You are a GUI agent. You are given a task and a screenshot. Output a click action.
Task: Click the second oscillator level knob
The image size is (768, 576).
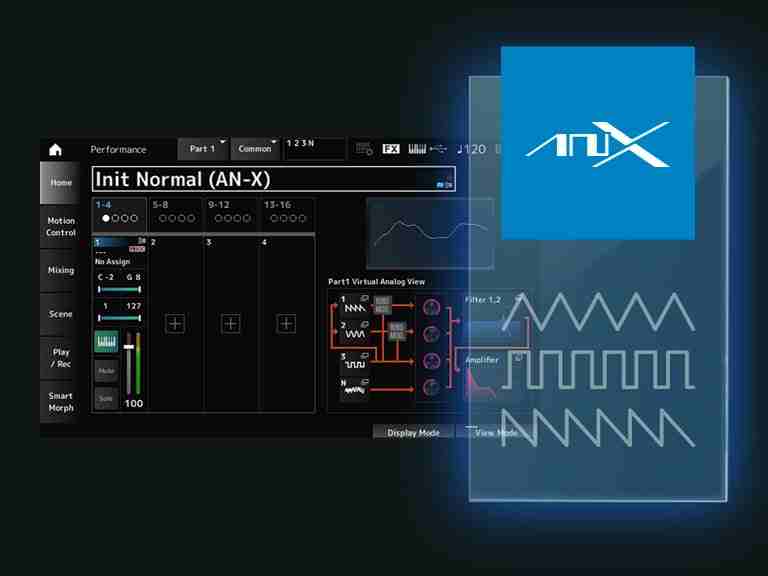click(431, 334)
